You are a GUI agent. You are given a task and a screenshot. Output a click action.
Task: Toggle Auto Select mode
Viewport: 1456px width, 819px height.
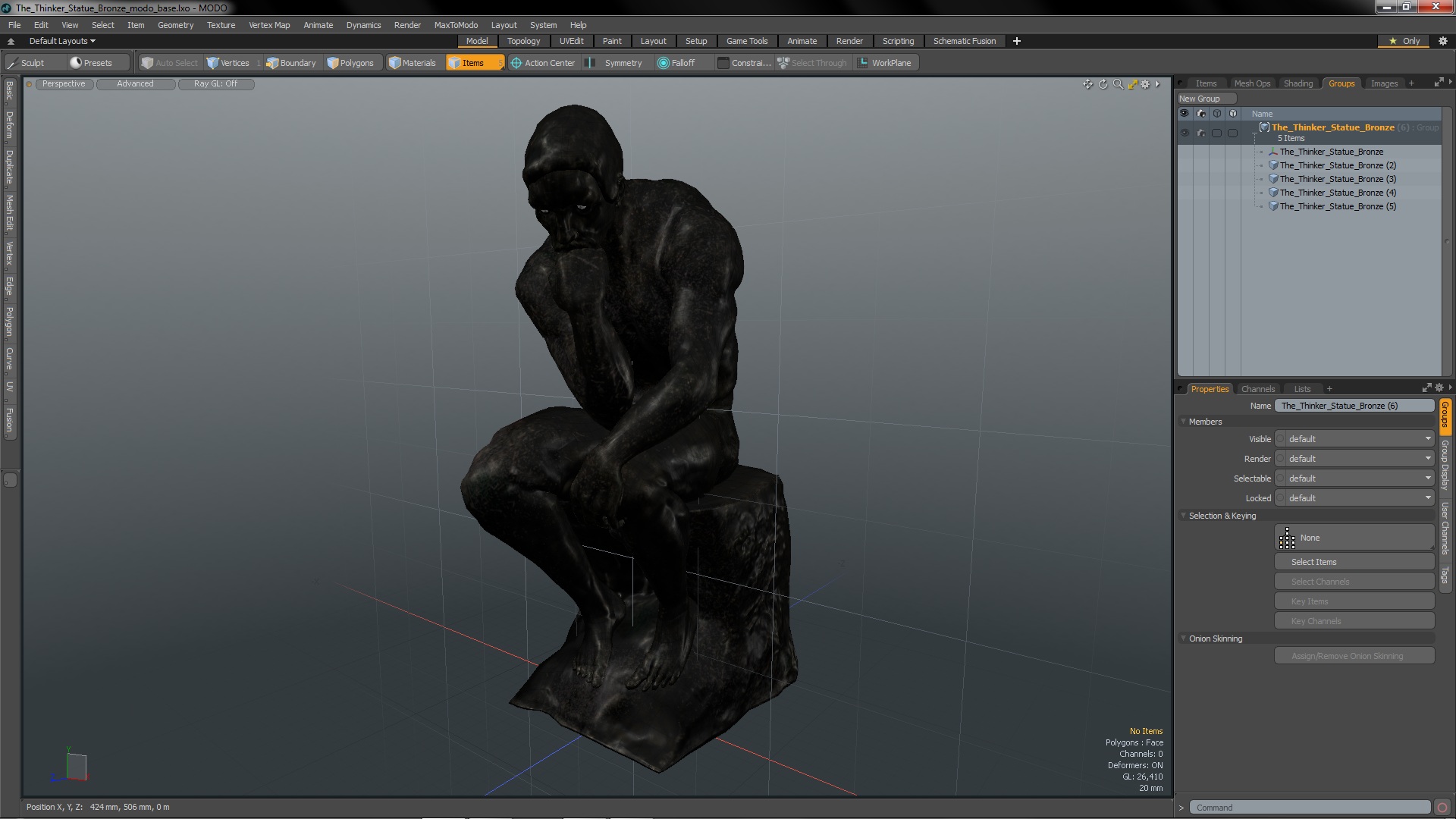point(169,63)
